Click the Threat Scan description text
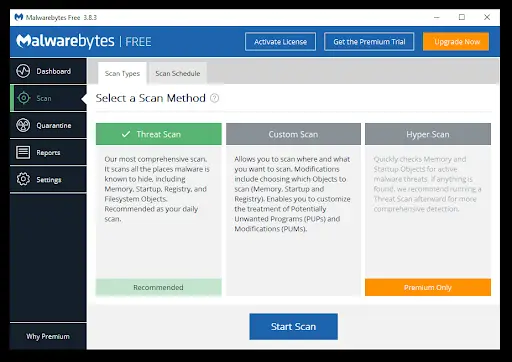Screen dimensions: 512x362 157,189
